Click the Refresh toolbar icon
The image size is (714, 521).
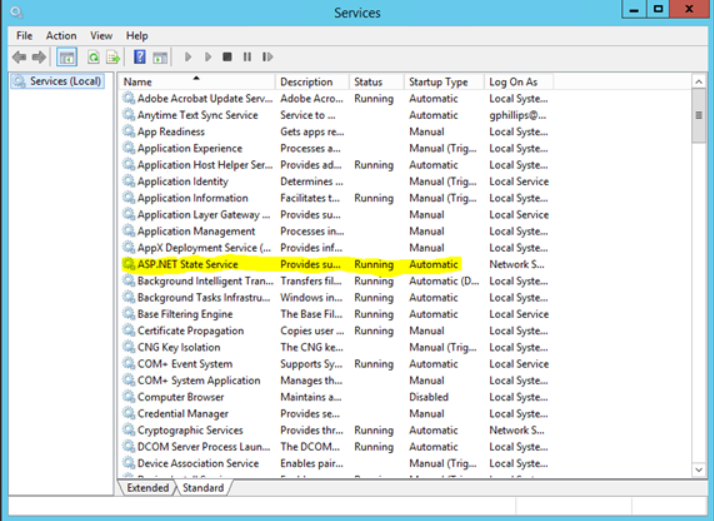(93, 57)
